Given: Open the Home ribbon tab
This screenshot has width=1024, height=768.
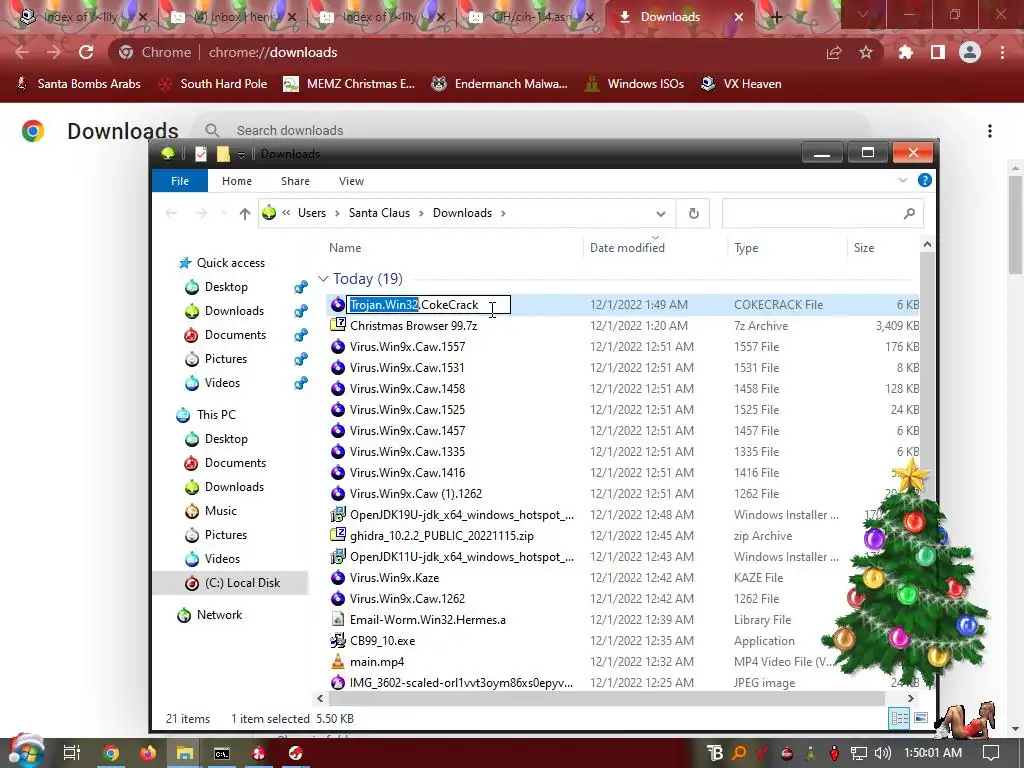Looking at the screenshot, I should [236, 181].
